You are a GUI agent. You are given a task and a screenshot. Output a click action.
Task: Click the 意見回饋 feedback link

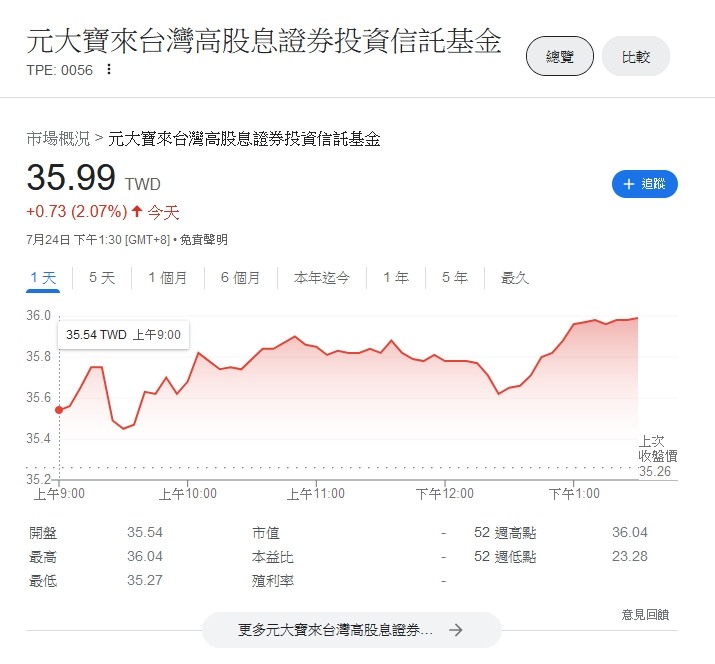(645, 614)
